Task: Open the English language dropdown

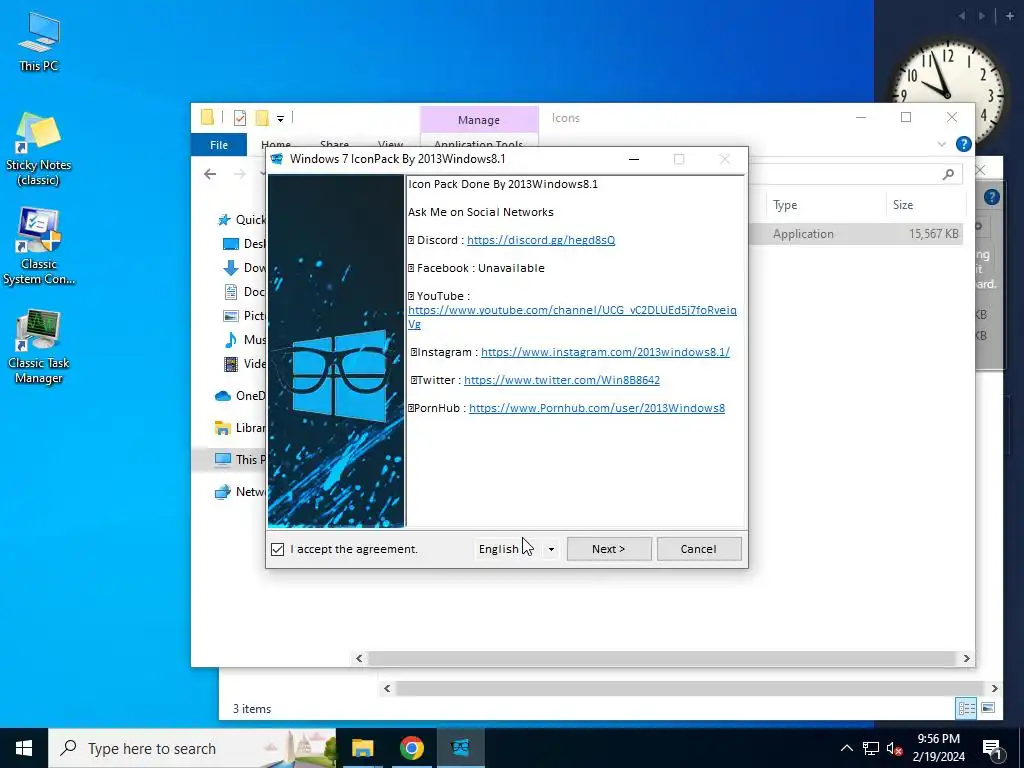Action: click(x=517, y=549)
